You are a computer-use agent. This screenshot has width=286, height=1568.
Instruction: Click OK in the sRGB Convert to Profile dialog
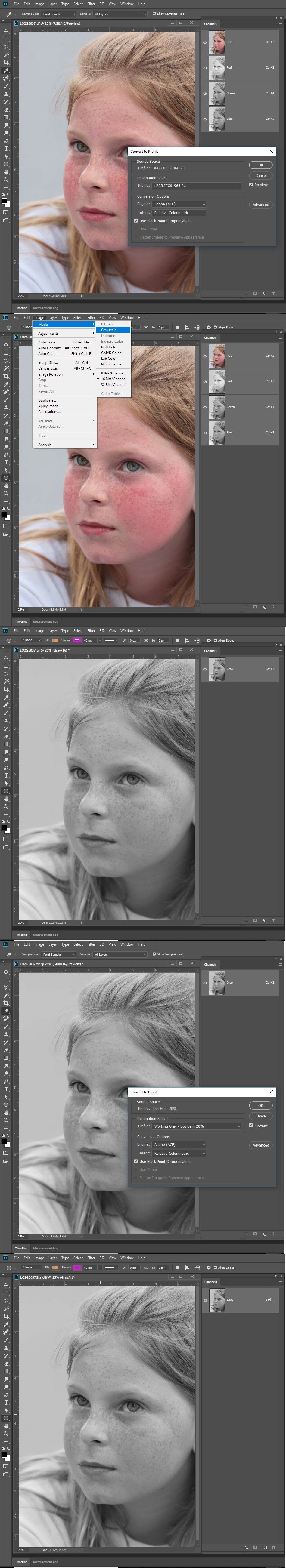point(260,165)
